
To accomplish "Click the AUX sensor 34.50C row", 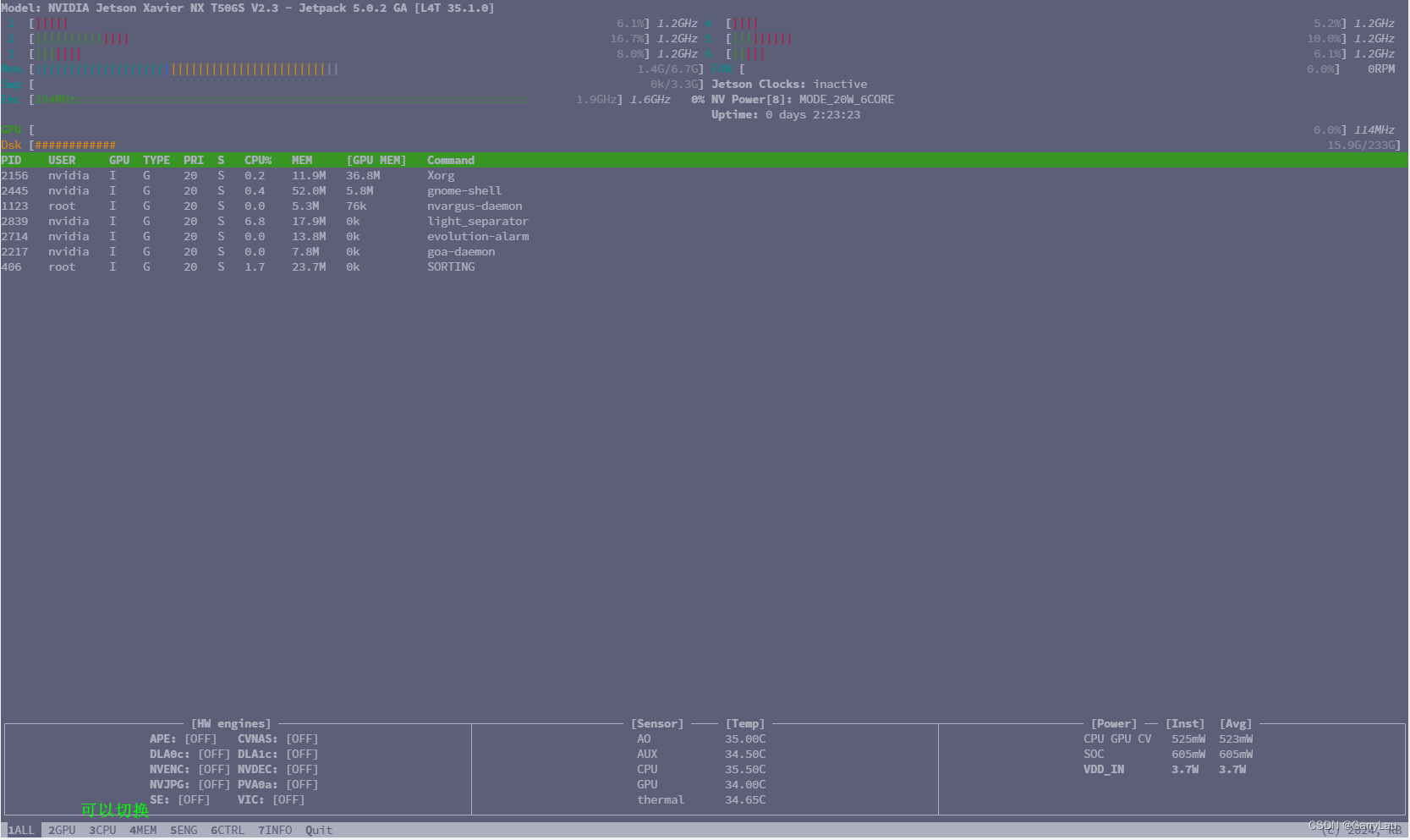I will pos(701,754).
